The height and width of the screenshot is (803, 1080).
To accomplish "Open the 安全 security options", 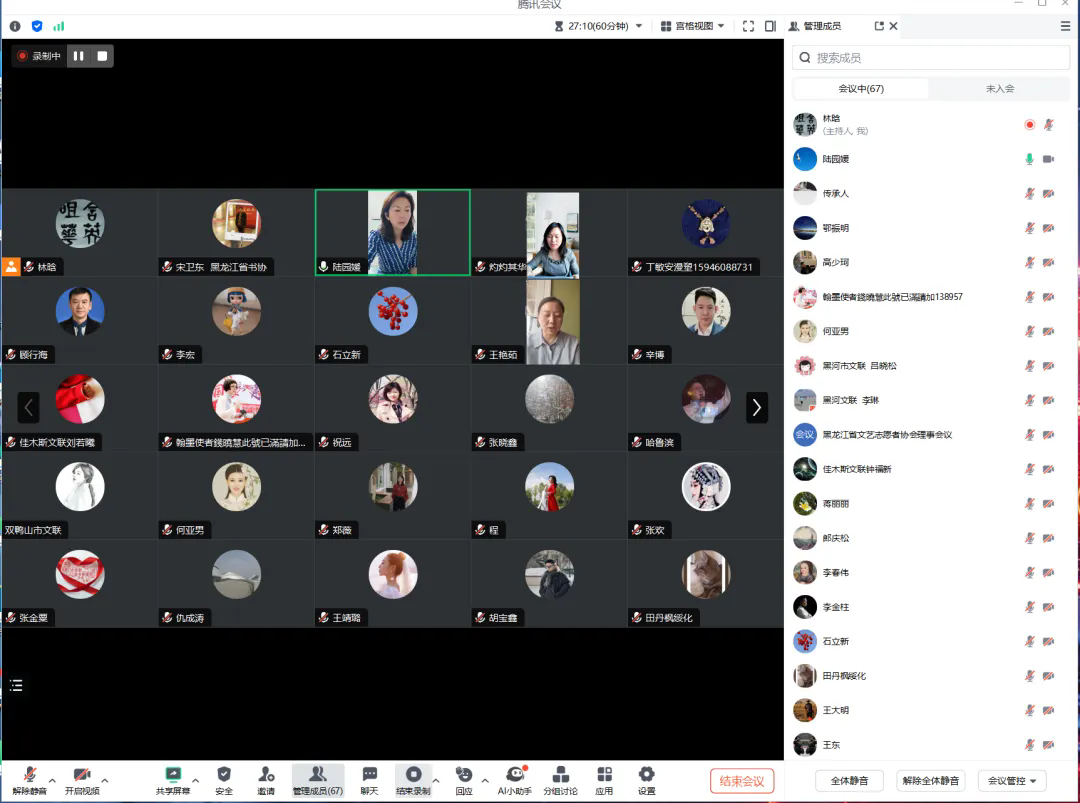I will (x=224, y=779).
